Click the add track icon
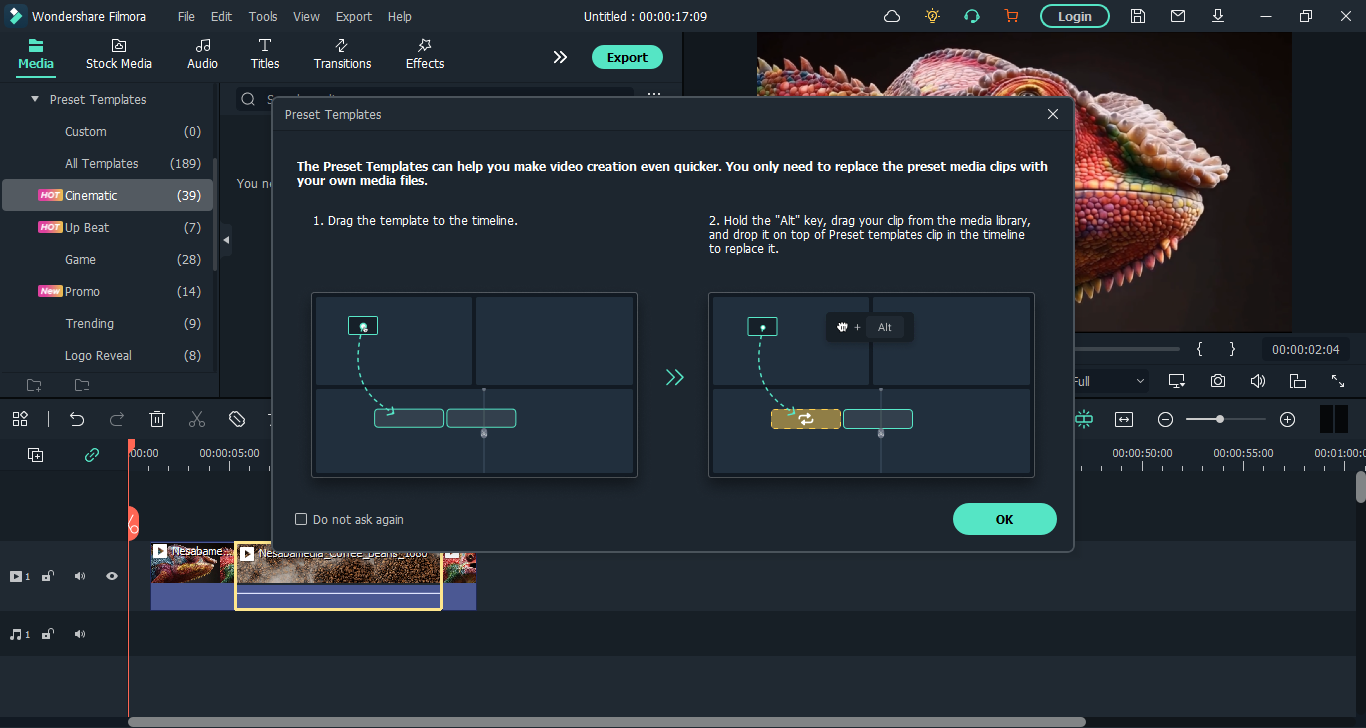Image resolution: width=1366 pixels, height=728 pixels. coord(36,455)
